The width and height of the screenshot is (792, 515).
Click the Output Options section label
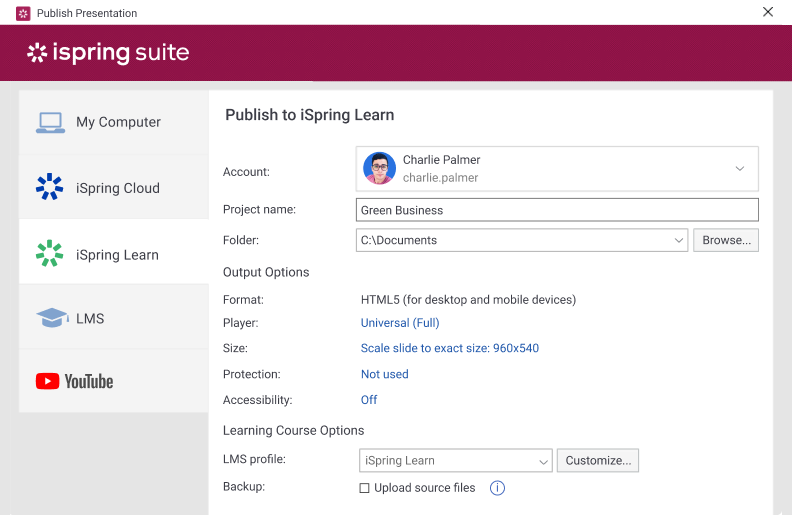(x=266, y=272)
